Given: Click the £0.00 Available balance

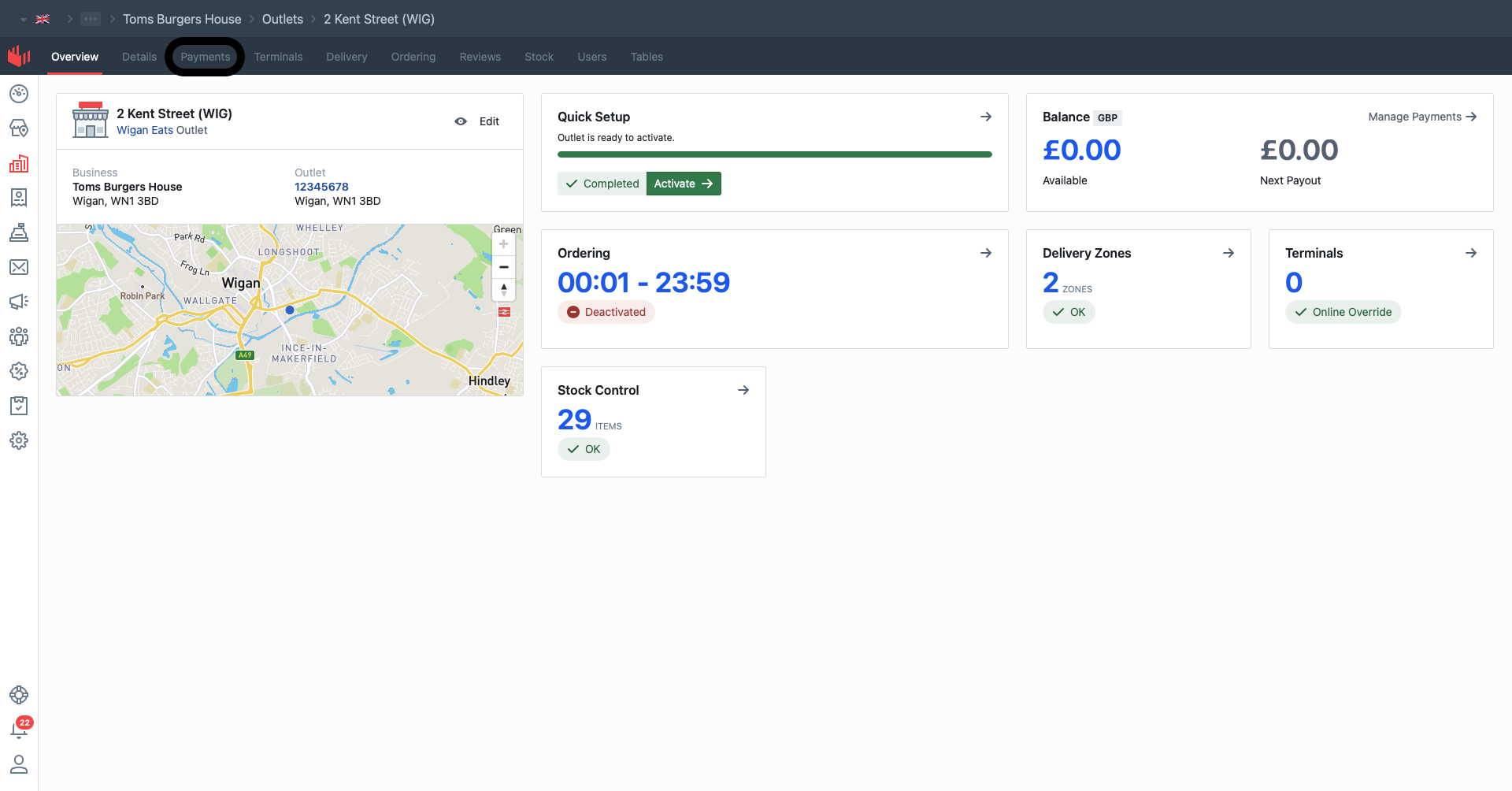Looking at the screenshot, I should pyautogui.click(x=1082, y=150).
